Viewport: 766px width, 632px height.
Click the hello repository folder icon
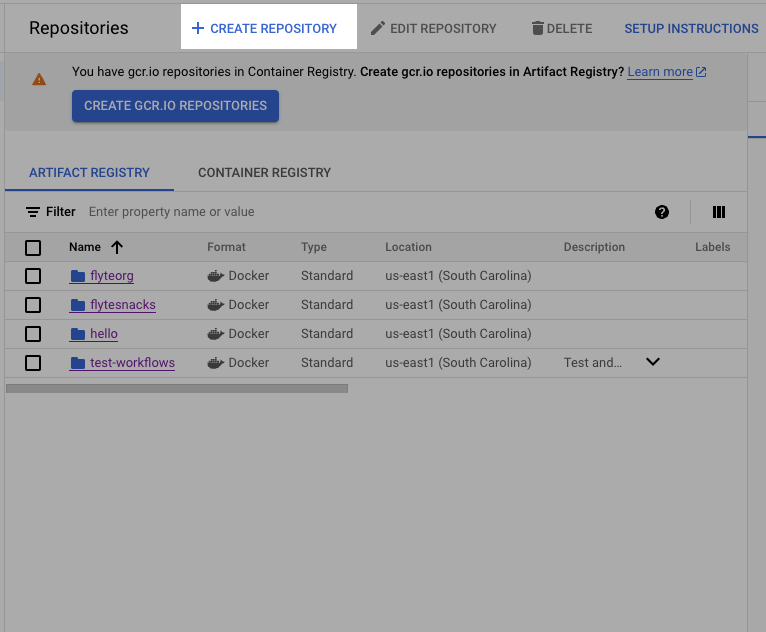78,334
